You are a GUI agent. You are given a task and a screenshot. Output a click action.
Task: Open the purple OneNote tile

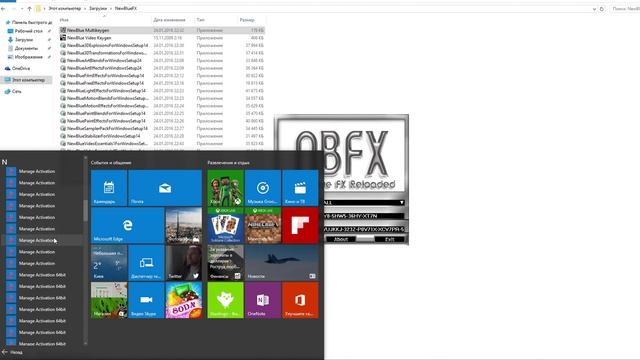pyautogui.click(x=263, y=300)
